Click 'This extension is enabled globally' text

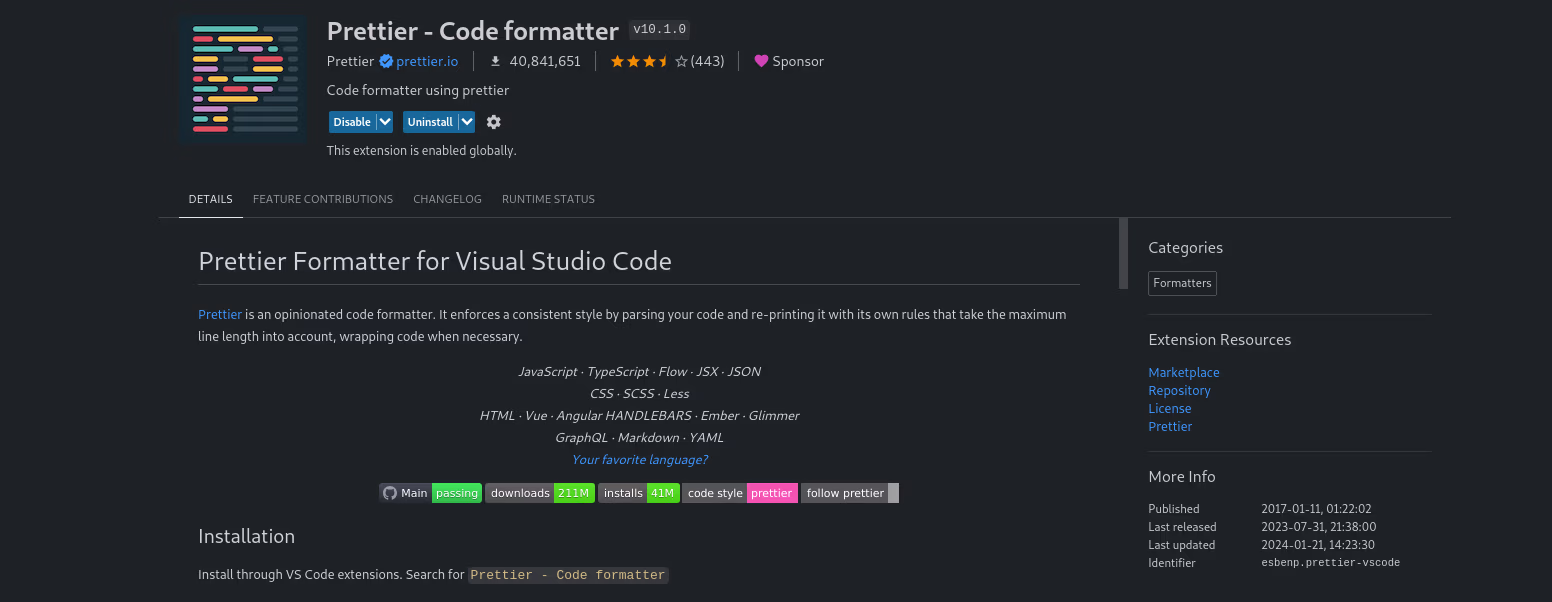[421, 151]
